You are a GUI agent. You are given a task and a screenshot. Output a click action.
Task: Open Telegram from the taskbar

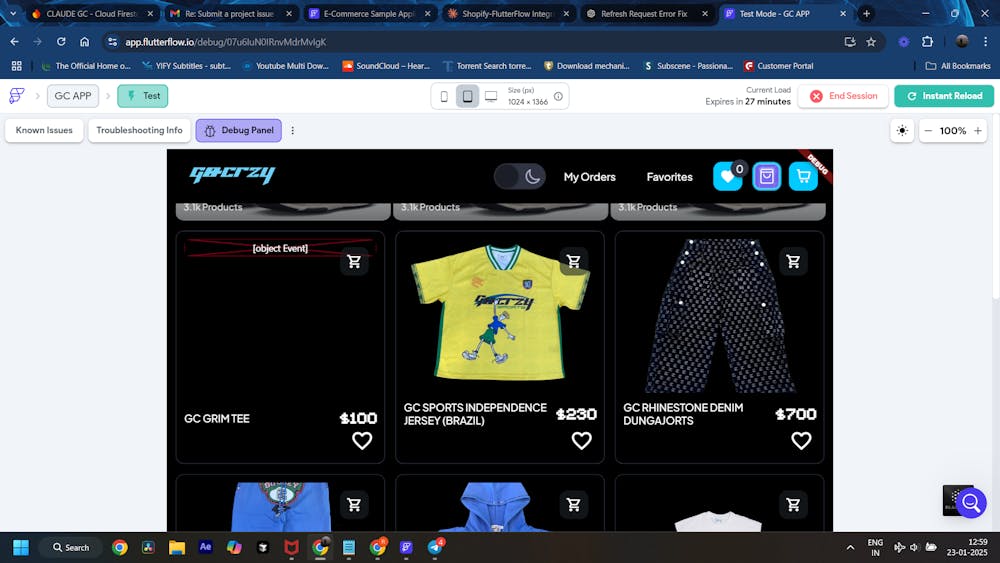435,547
